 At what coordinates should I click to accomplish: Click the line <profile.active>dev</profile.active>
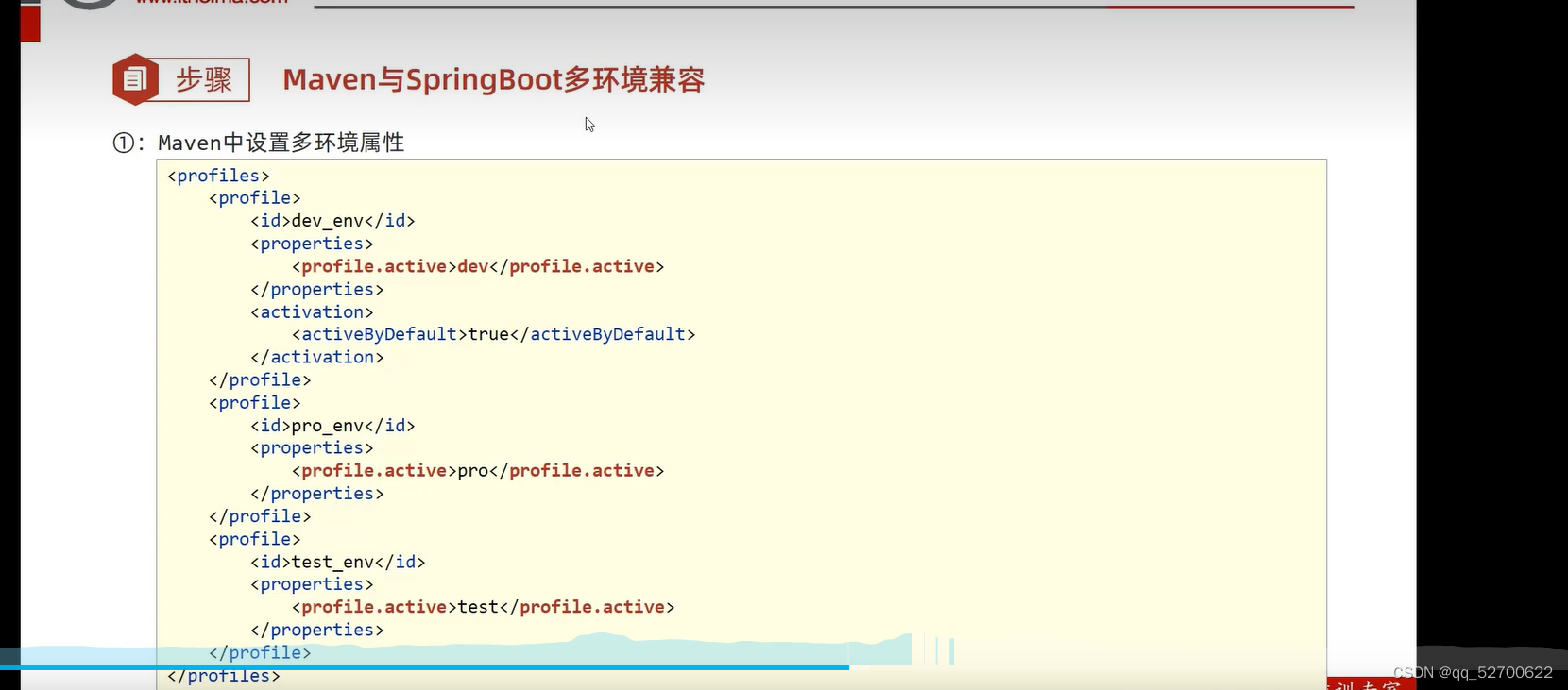[x=478, y=266]
